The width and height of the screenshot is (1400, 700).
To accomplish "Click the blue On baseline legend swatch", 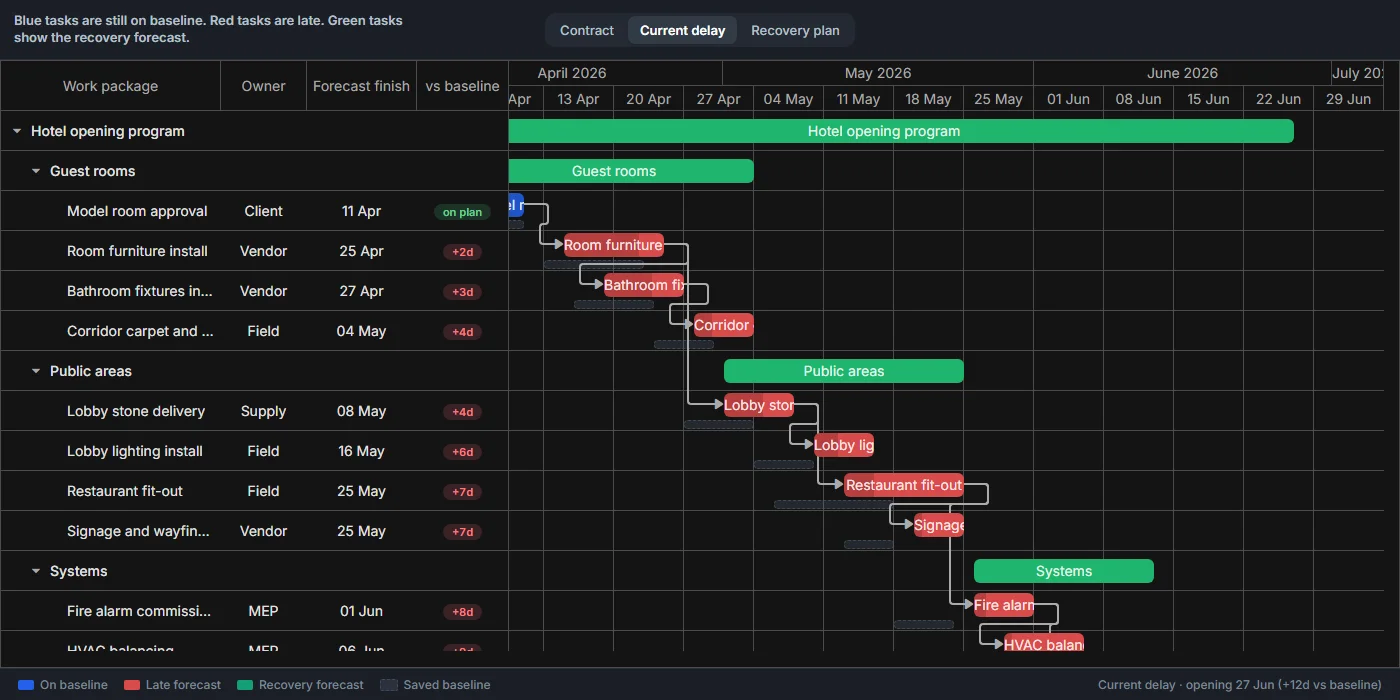I will 26,685.
